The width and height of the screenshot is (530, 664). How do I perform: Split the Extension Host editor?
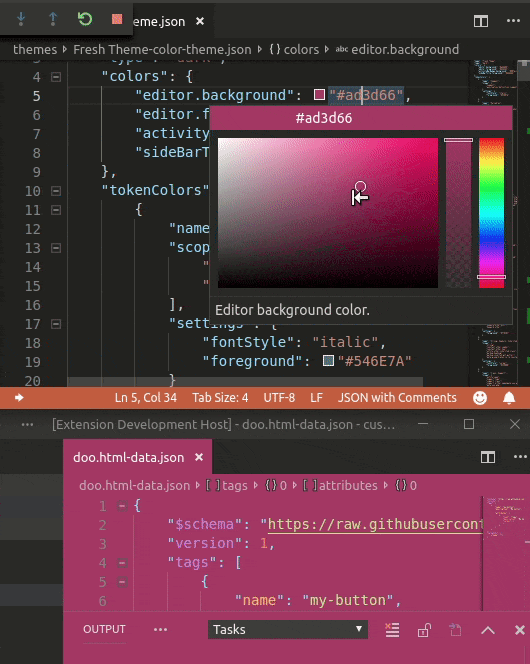[x=488, y=457]
